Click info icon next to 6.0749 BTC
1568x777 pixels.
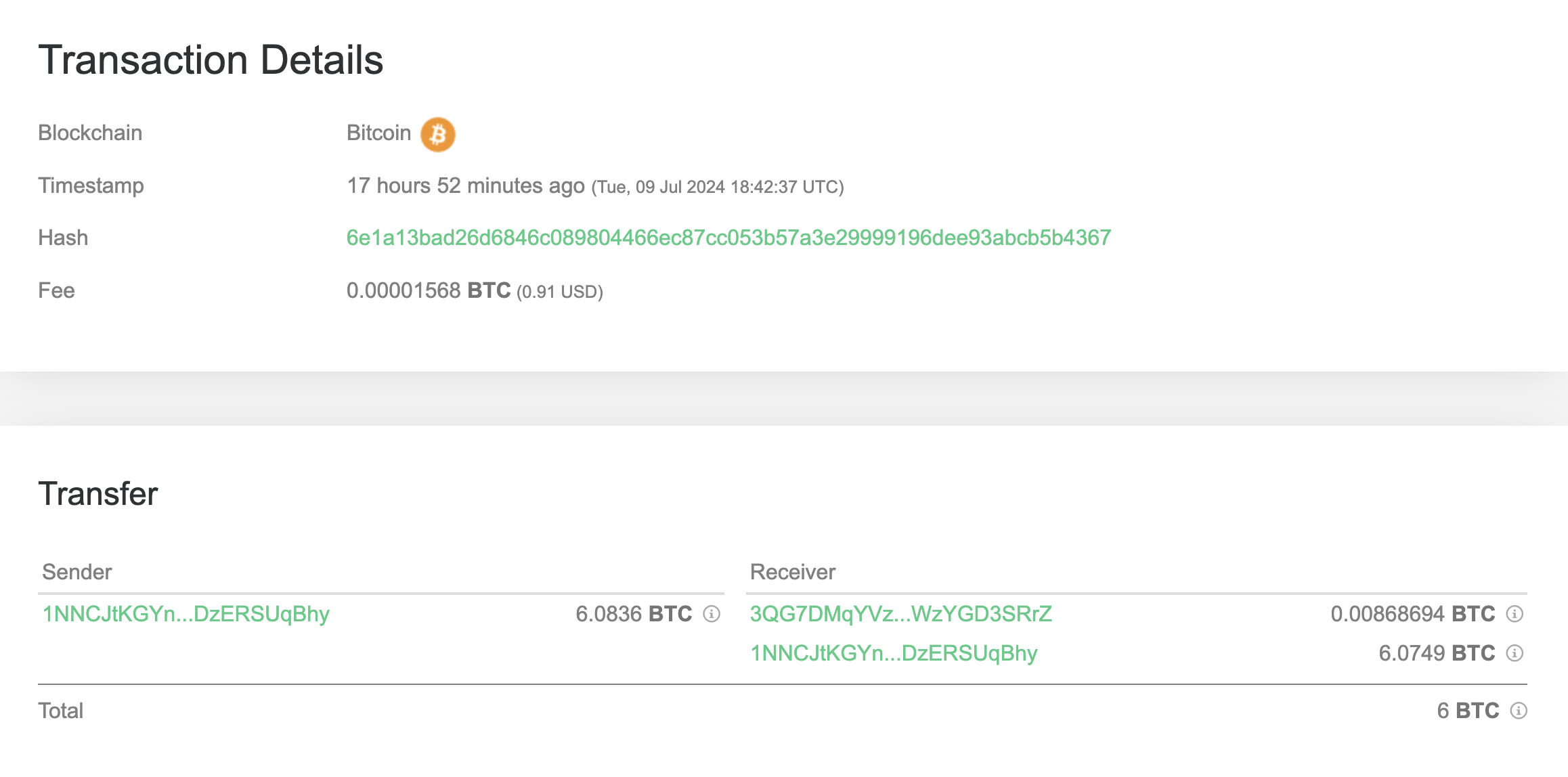(x=1515, y=653)
